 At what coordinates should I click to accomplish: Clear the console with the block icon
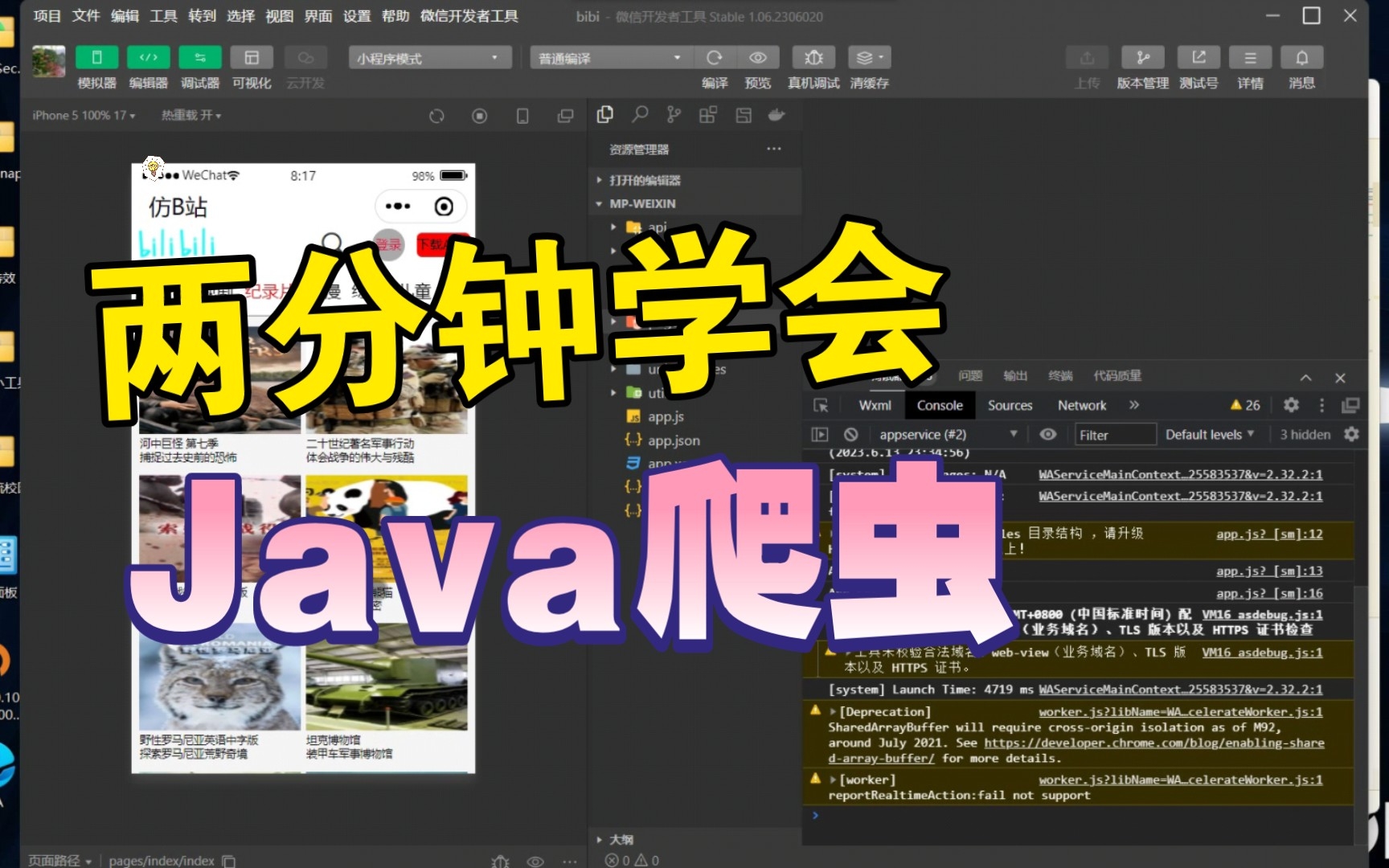point(850,434)
